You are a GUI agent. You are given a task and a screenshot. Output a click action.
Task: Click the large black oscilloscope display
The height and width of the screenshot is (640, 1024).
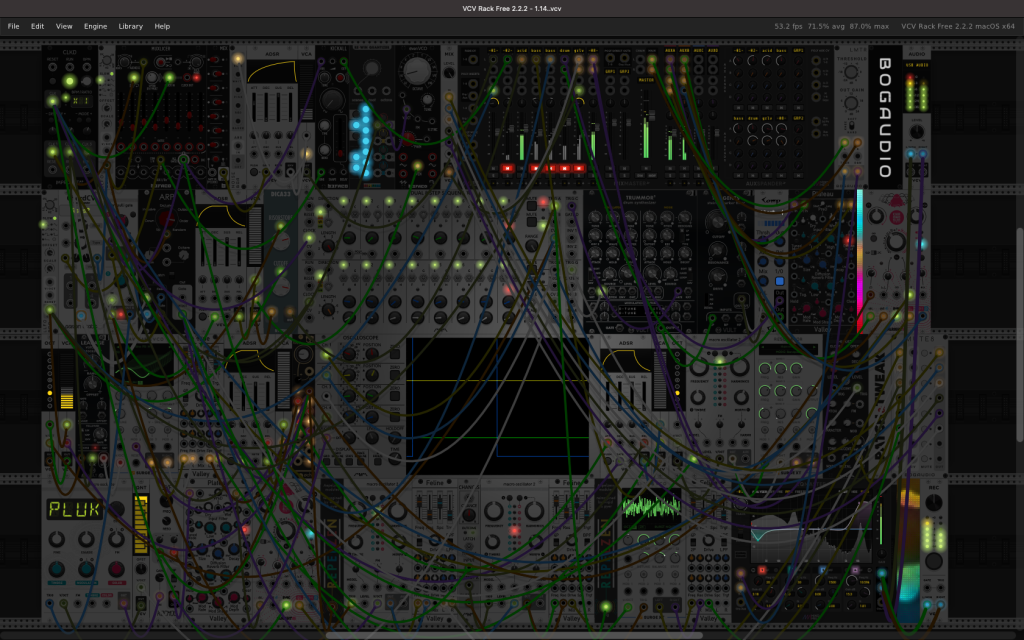point(498,406)
